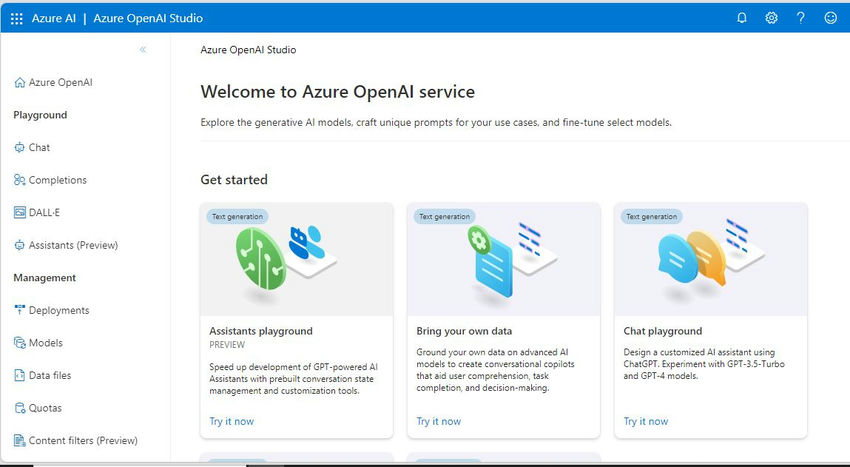The width and height of the screenshot is (850, 467).
Task: Click the Azure OpenAI home icon
Action: tap(20, 82)
